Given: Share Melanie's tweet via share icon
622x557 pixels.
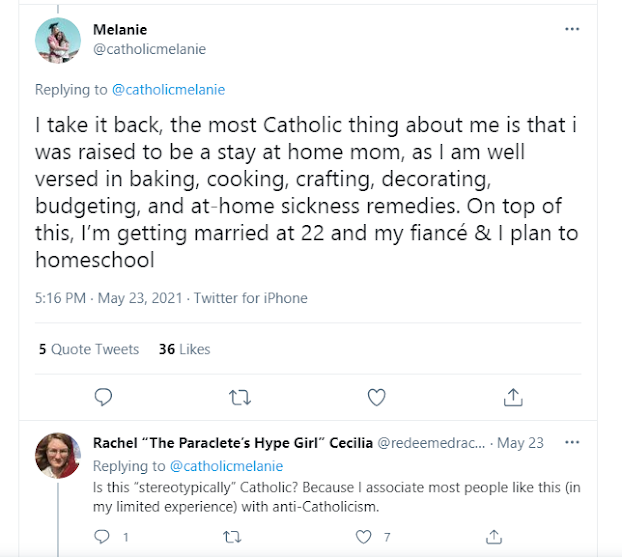Looking at the screenshot, I should (x=513, y=397).
